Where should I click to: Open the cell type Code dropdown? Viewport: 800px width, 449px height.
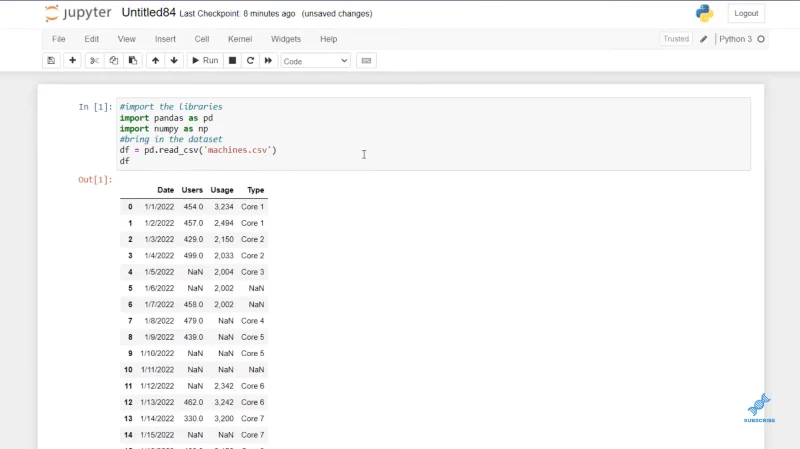(315, 61)
